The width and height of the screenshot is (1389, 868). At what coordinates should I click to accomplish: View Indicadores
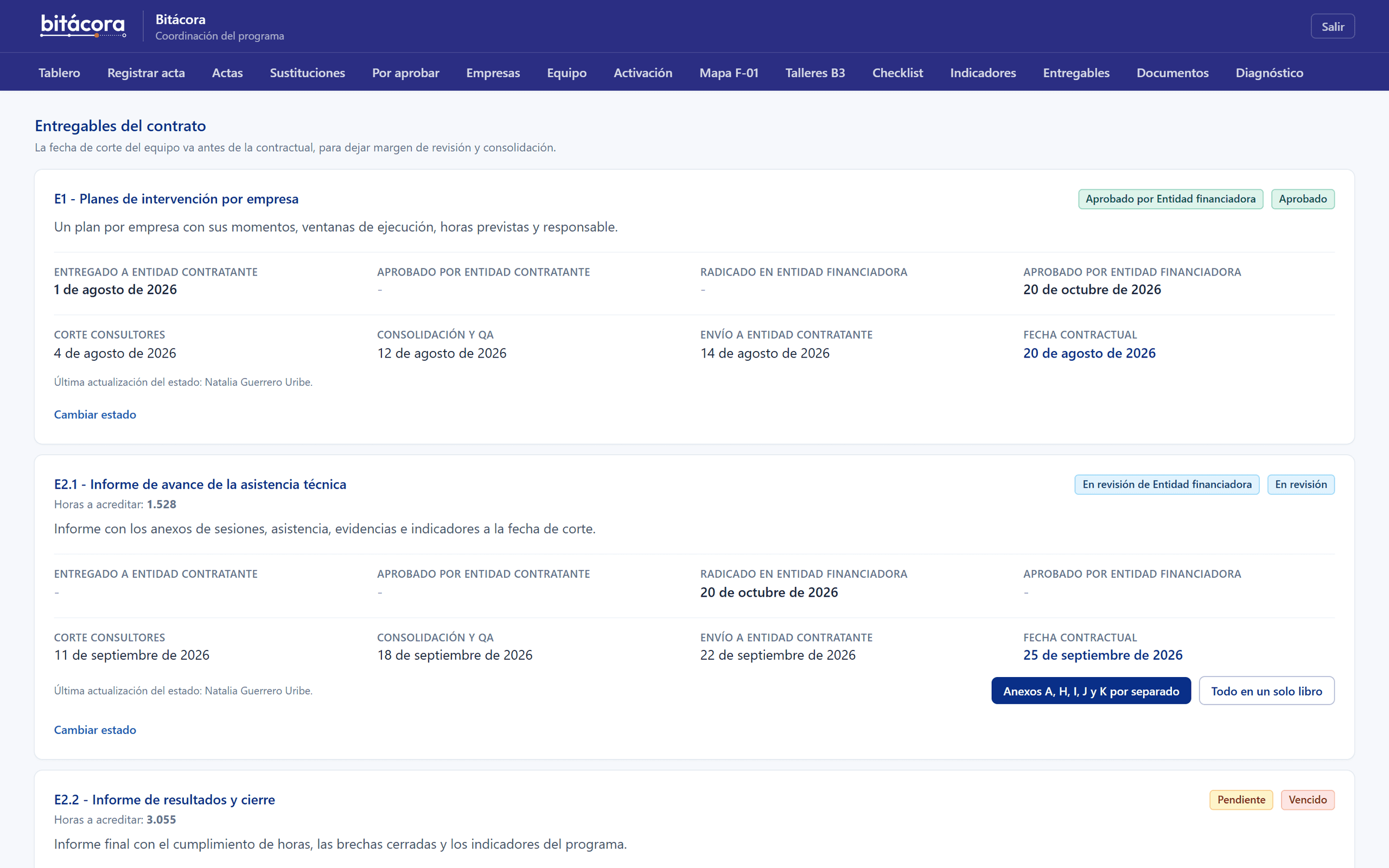click(983, 73)
